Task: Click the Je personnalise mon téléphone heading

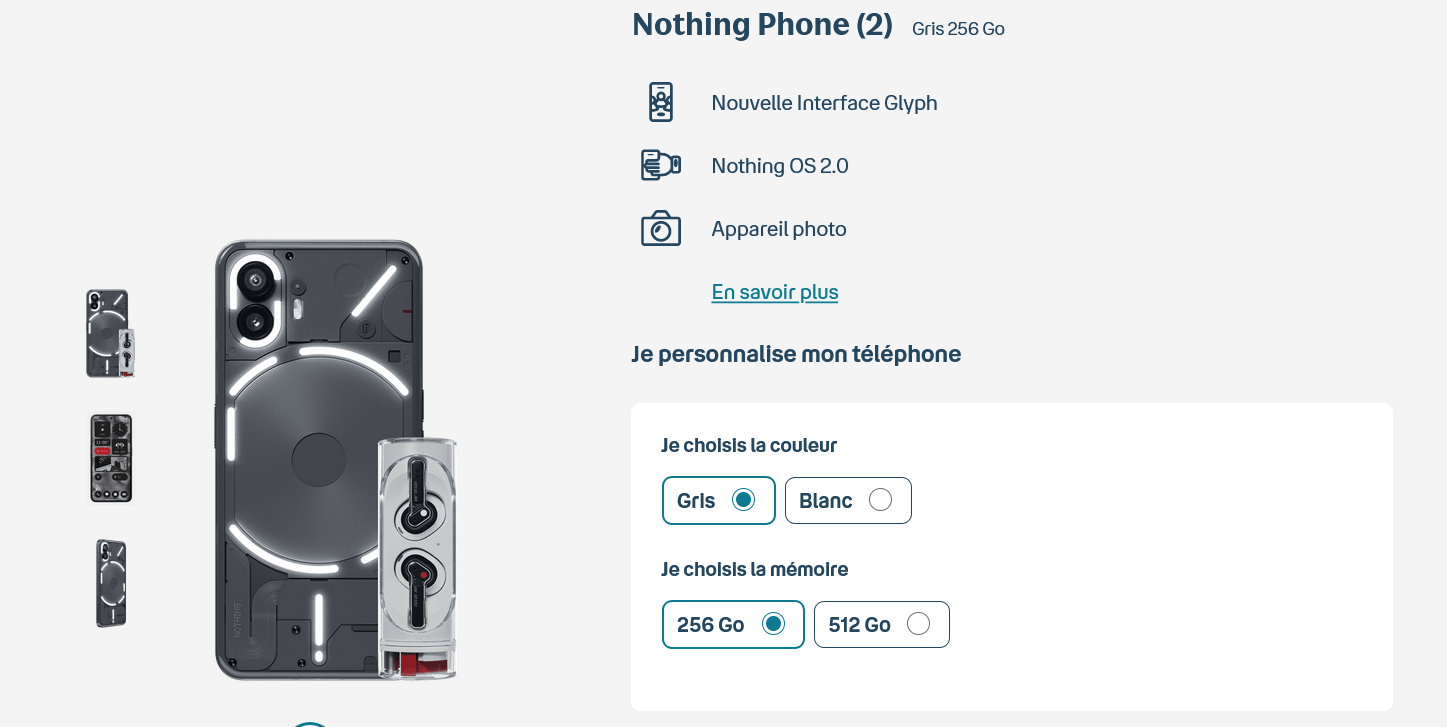Action: tap(796, 354)
